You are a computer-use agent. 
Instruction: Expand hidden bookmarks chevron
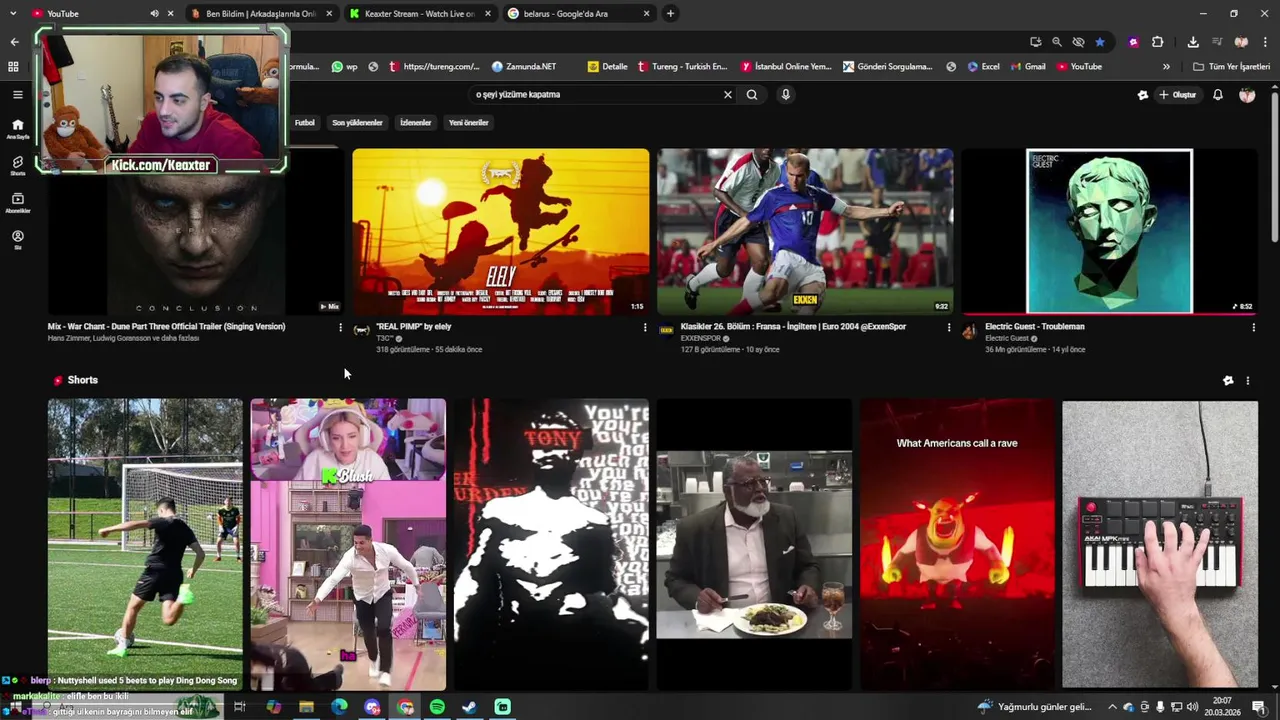pyautogui.click(x=1166, y=67)
